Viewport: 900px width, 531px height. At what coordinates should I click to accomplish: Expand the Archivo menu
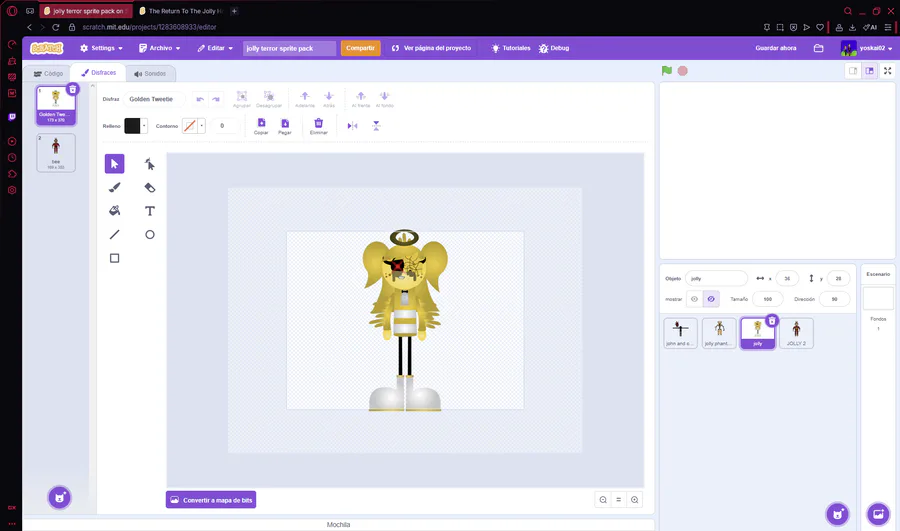pyautogui.click(x=160, y=48)
